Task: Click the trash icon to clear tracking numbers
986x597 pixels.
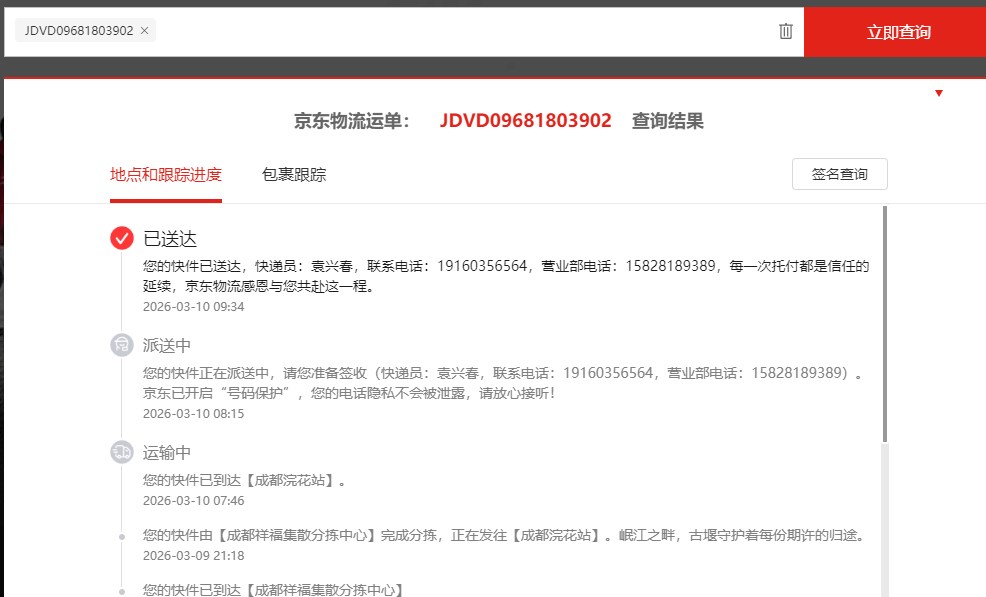Action: pos(786,31)
